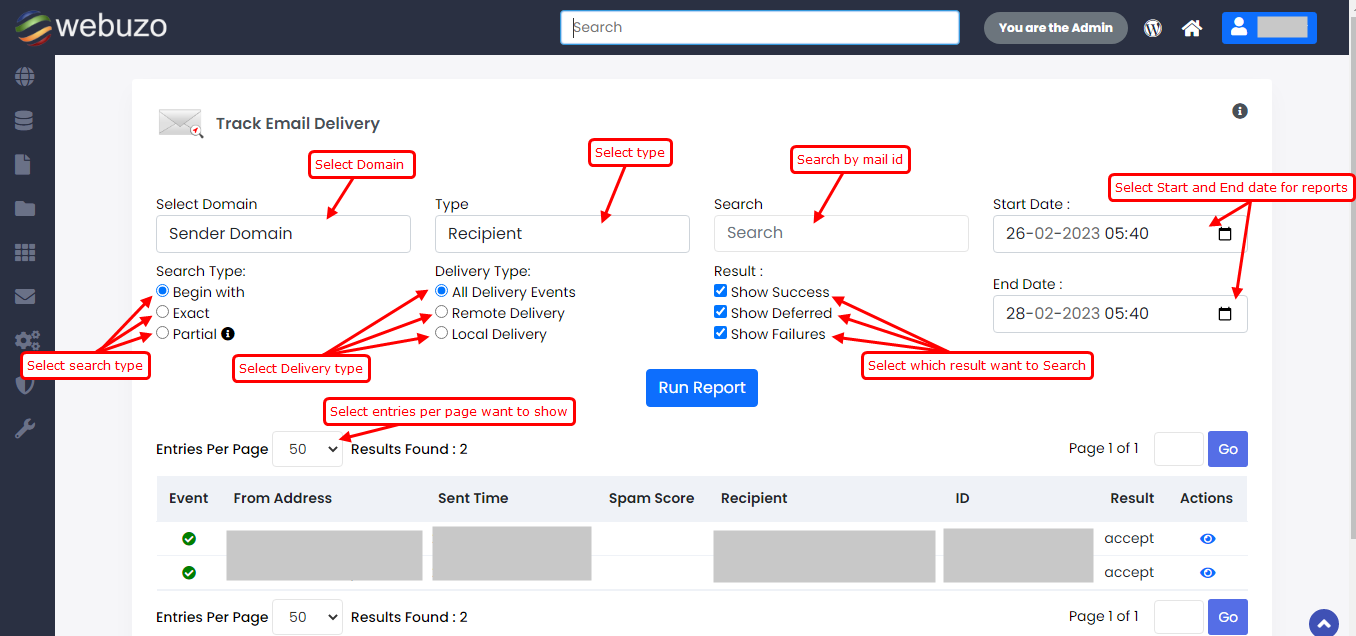Open the database icon in sidebar
This screenshot has width=1356, height=636.
click(x=25, y=121)
